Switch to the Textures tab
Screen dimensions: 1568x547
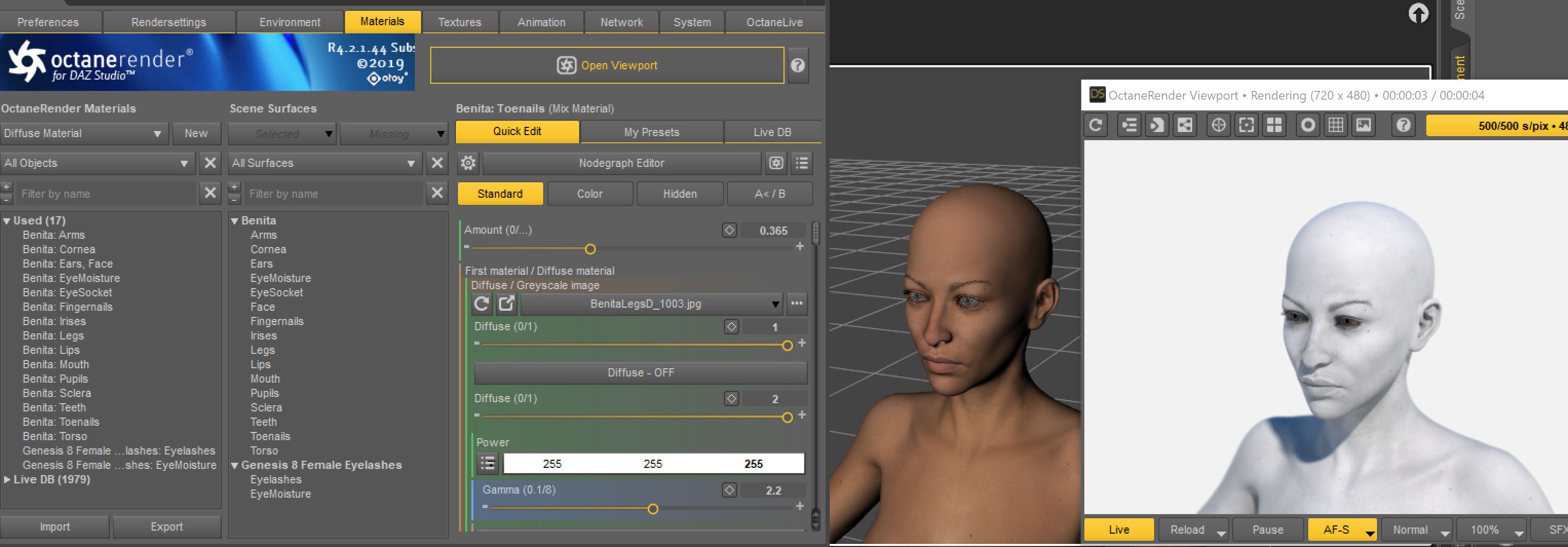460,22
